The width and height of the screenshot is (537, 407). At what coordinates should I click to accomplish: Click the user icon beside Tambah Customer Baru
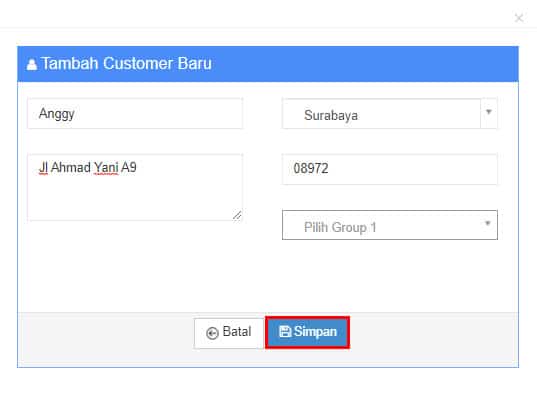click(32, 64)
